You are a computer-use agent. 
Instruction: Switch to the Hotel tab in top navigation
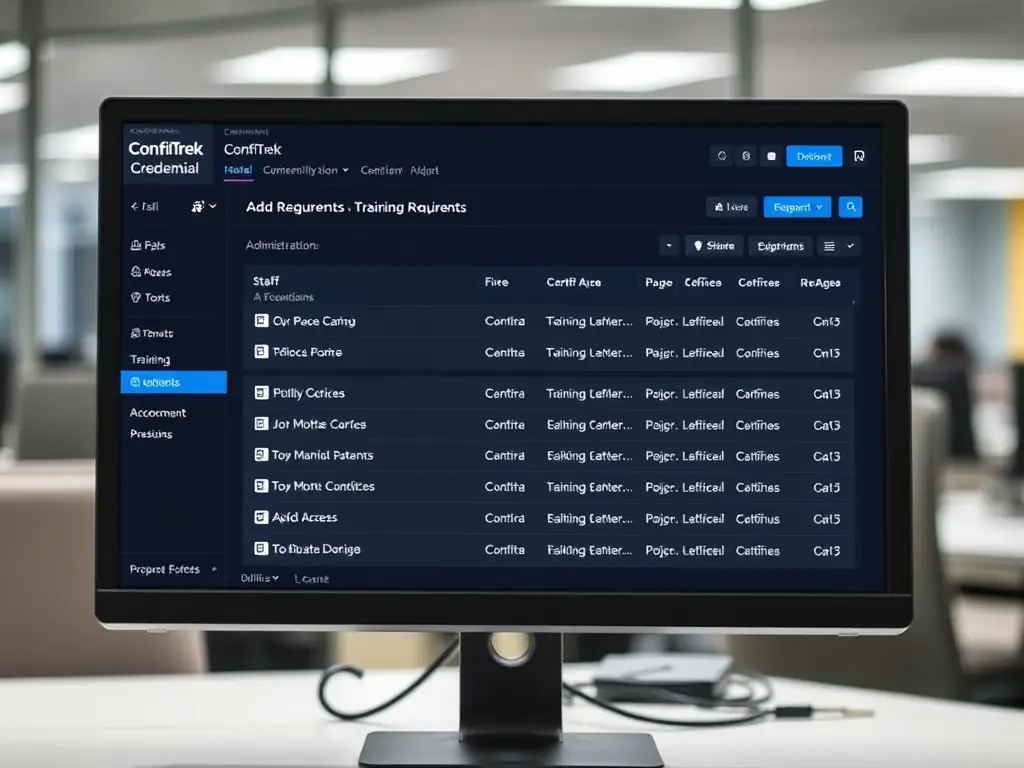coord(237,171)
